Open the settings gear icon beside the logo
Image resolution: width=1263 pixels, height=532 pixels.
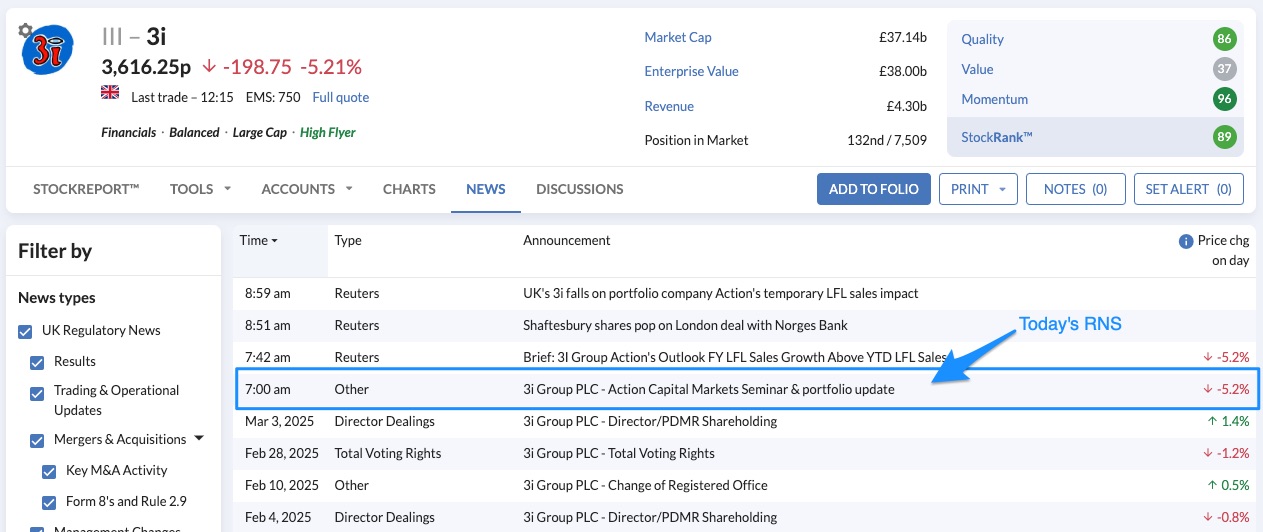[26, 31]
